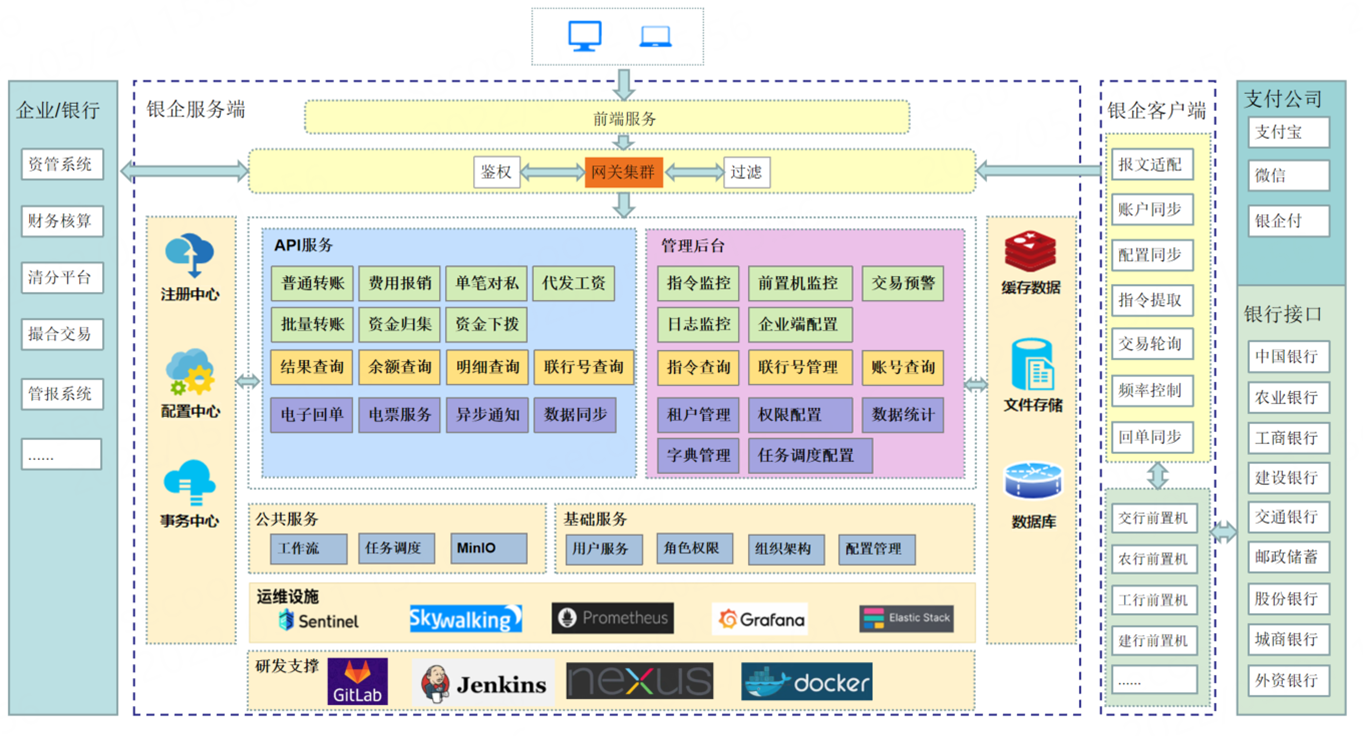1363x736 pixels.
Task: Click the 资管系统 box under 企业/银行
Action: coord(62,164)
